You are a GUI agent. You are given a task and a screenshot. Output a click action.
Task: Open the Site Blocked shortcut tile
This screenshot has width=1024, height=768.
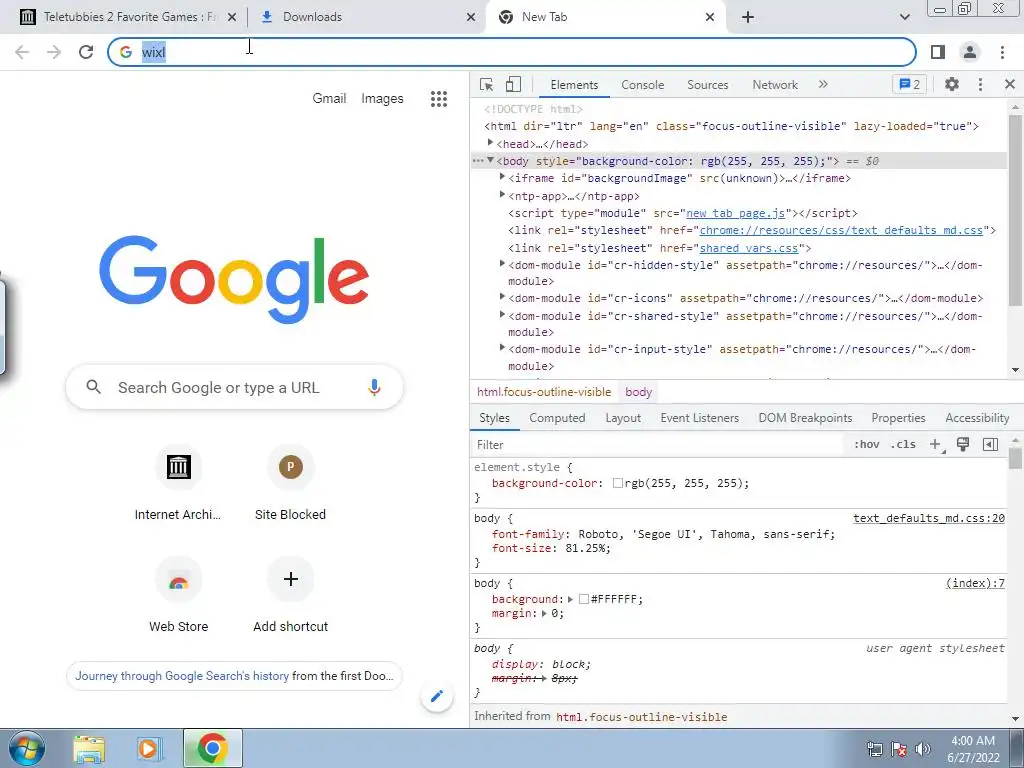[x=291, y=482]
